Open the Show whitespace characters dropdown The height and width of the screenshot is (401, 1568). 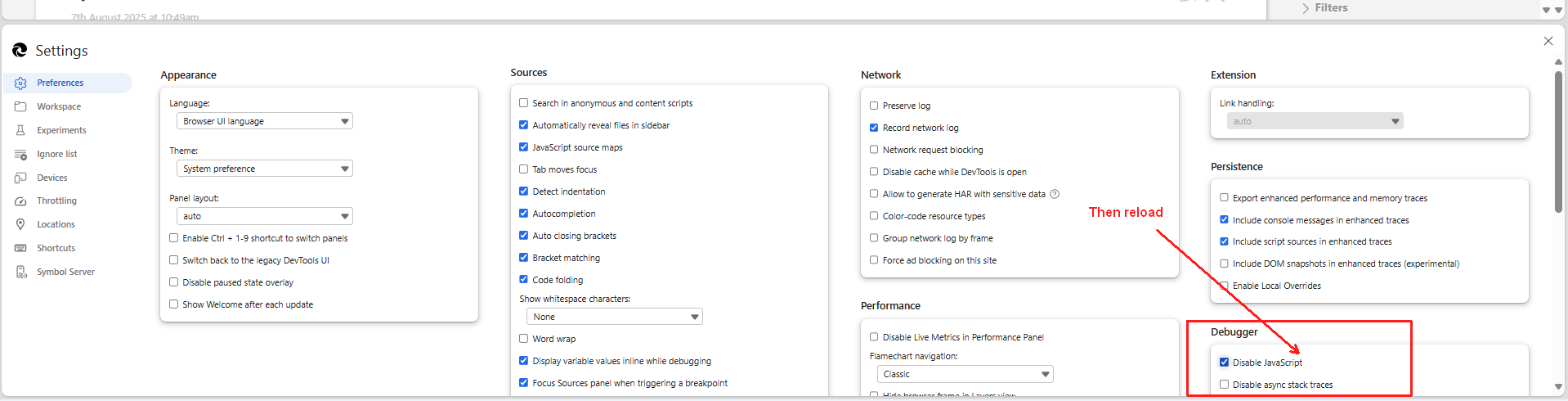pos(614,317)
